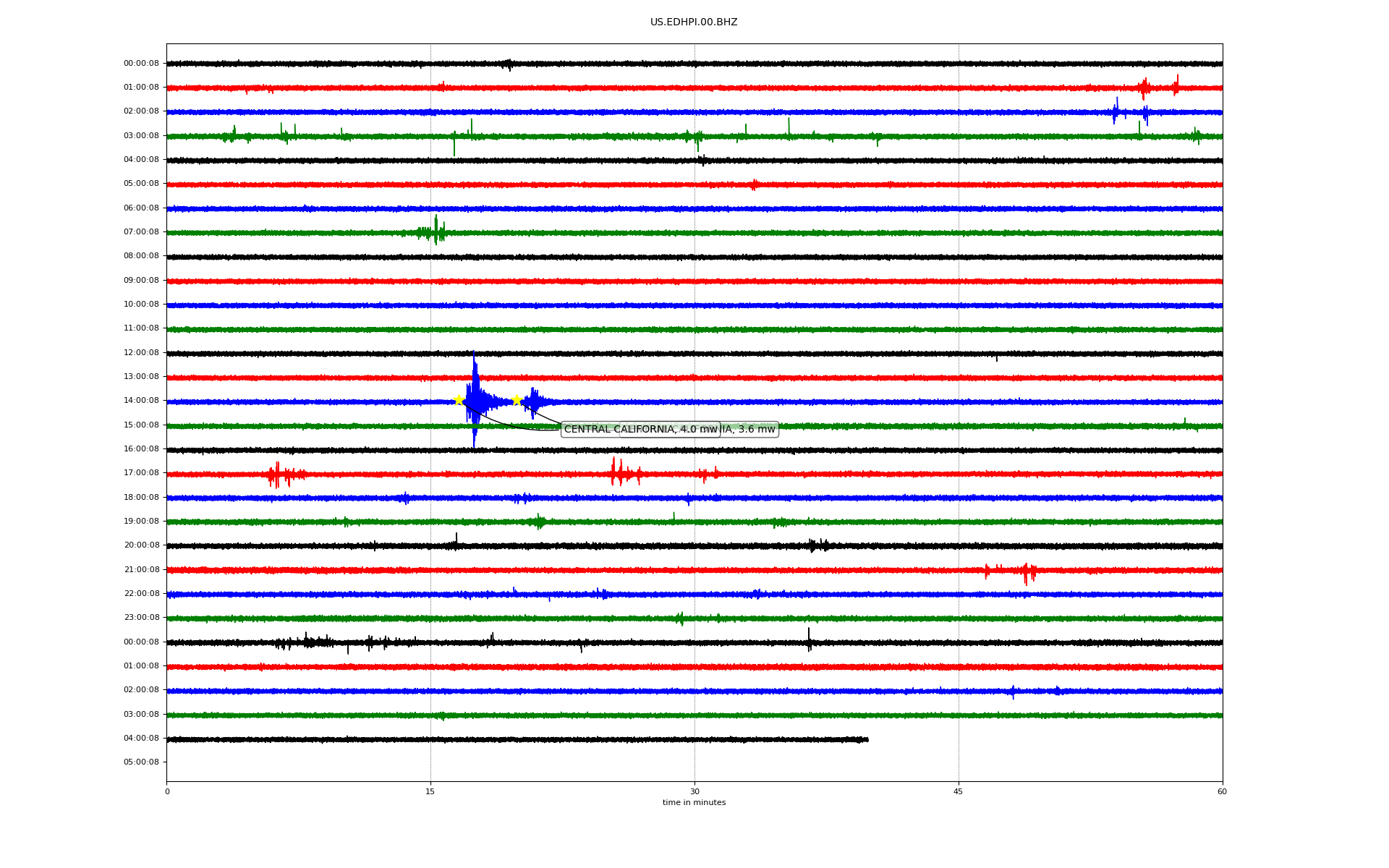Click the first 00:00:08 row label at top

(141, 64)
